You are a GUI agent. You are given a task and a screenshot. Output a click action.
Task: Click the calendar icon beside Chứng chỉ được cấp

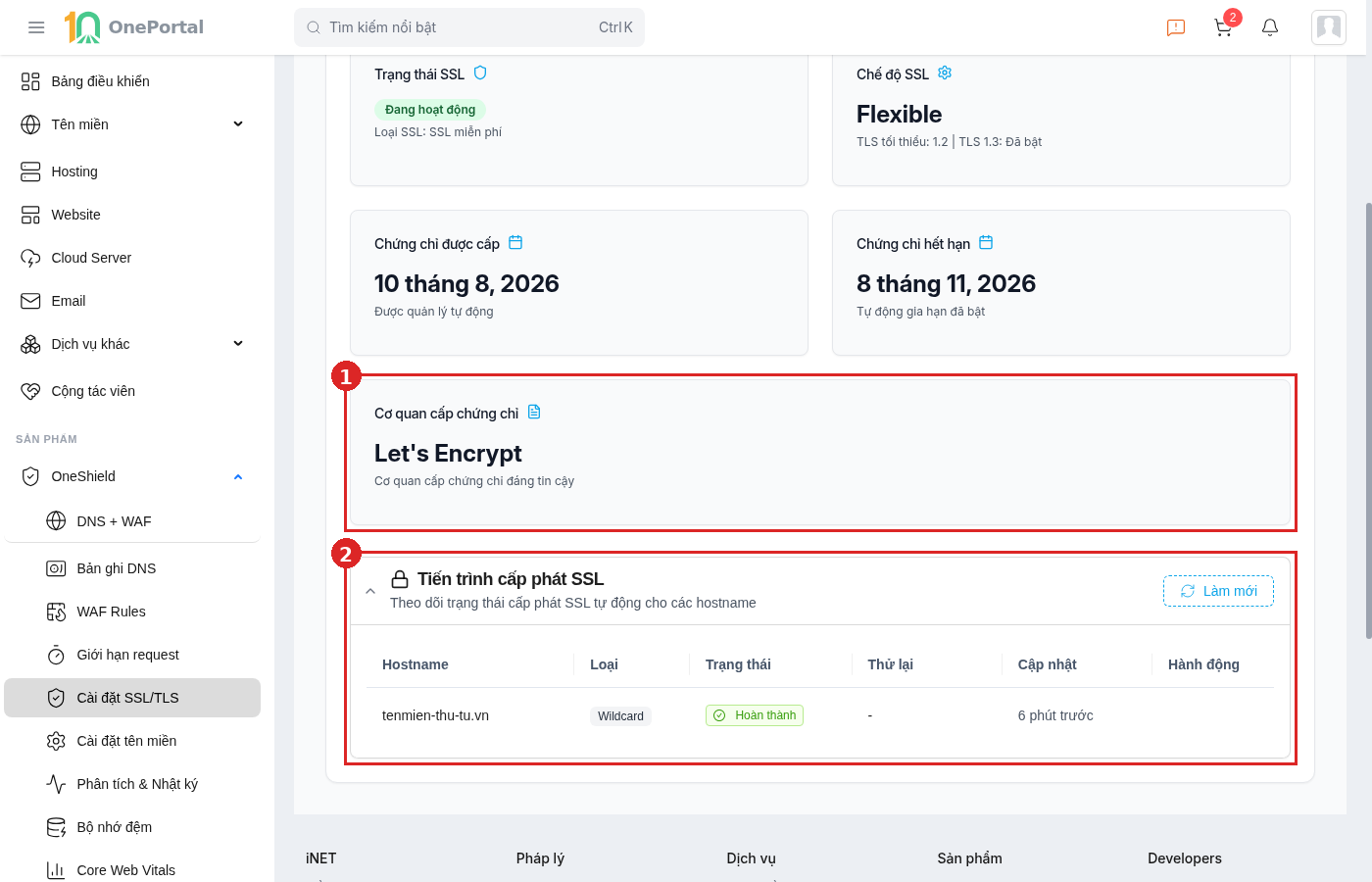coord(515,242)
